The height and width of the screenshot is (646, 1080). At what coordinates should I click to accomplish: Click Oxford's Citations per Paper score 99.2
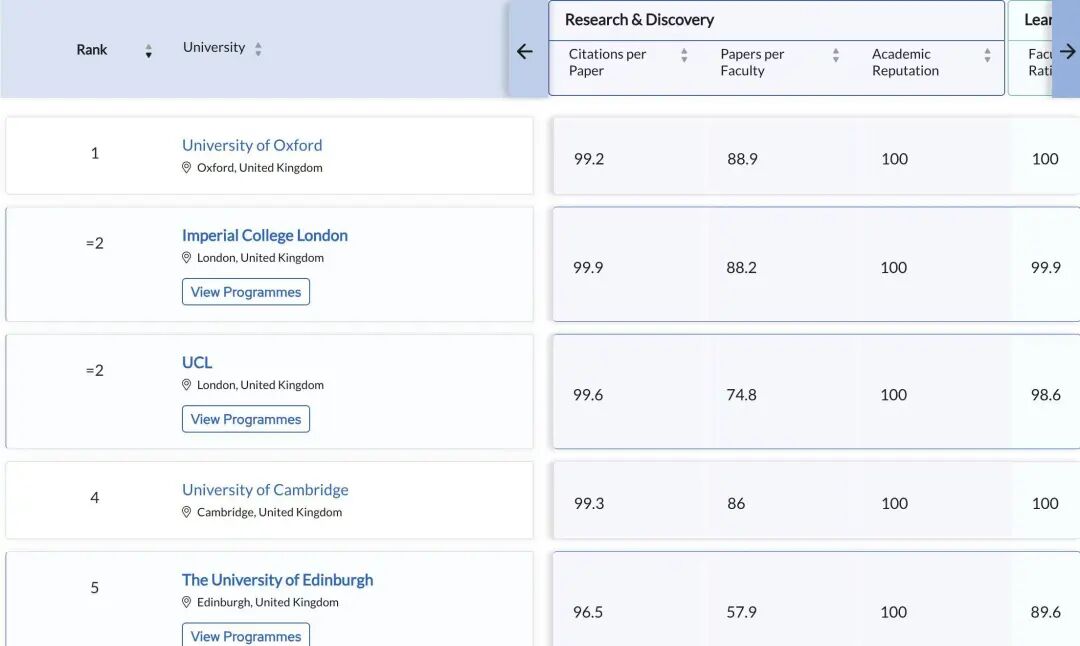click(589, 159)
